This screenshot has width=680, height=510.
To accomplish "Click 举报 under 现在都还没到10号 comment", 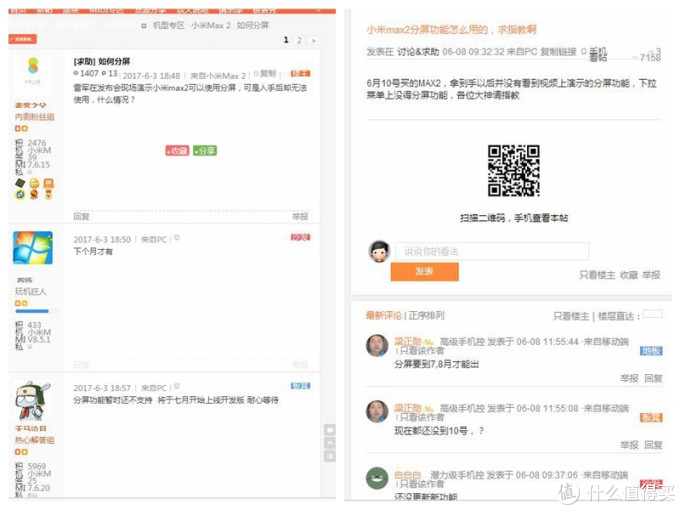I will [629, 445].
